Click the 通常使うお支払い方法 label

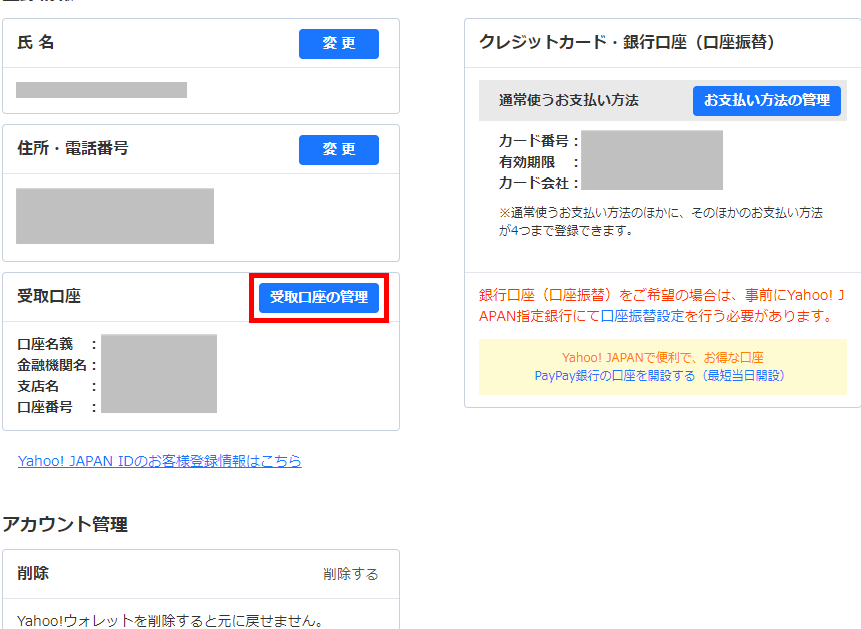(568, 101)
